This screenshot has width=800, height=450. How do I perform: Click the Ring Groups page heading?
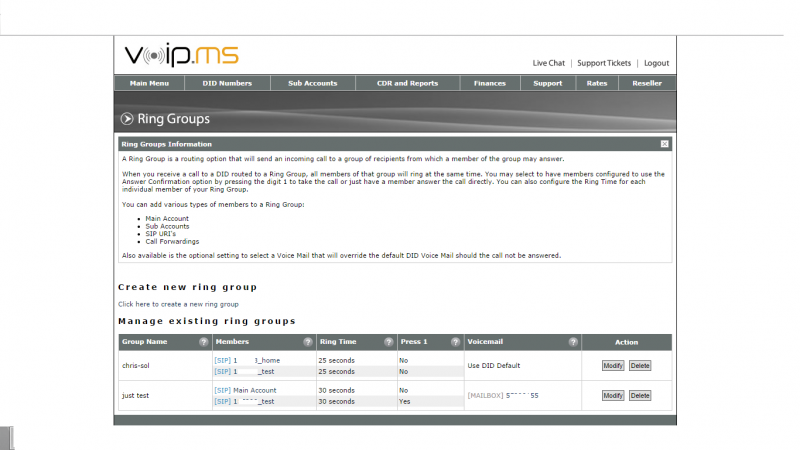[173, 119]
